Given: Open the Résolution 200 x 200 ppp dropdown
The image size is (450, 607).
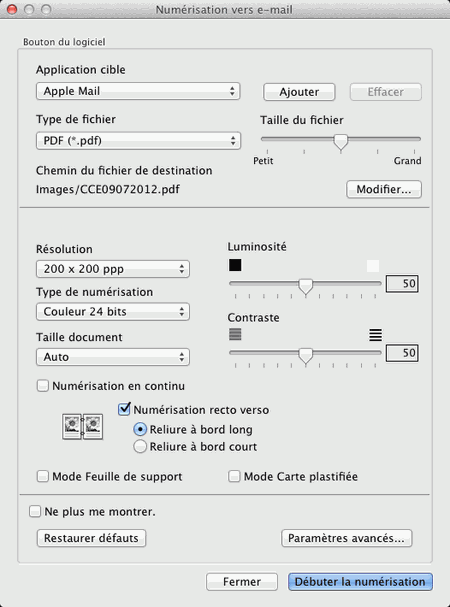Looking at the screenshot, I should point(113,269).
